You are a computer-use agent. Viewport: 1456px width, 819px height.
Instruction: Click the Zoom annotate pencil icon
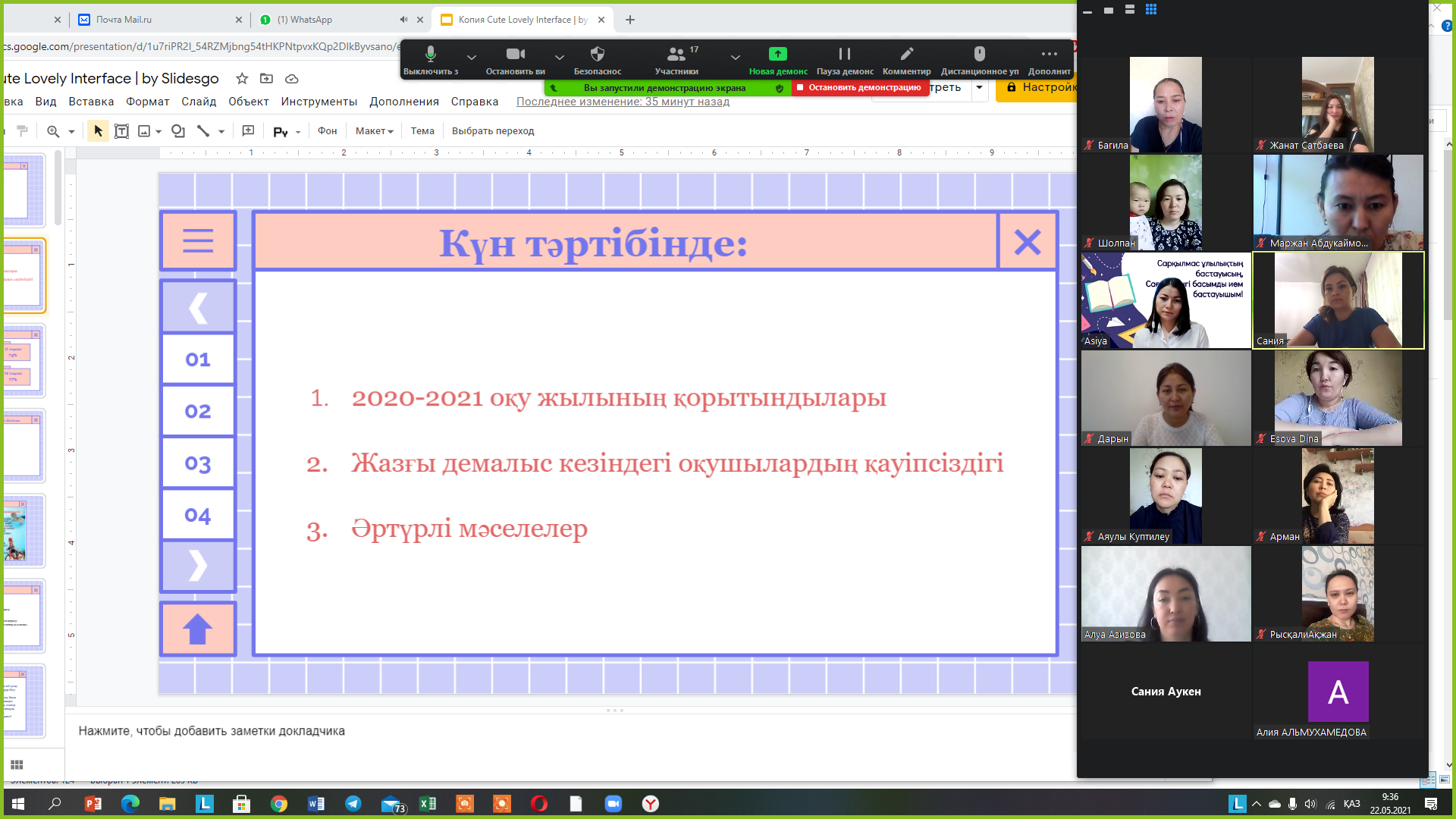click(x=906, y=55)
